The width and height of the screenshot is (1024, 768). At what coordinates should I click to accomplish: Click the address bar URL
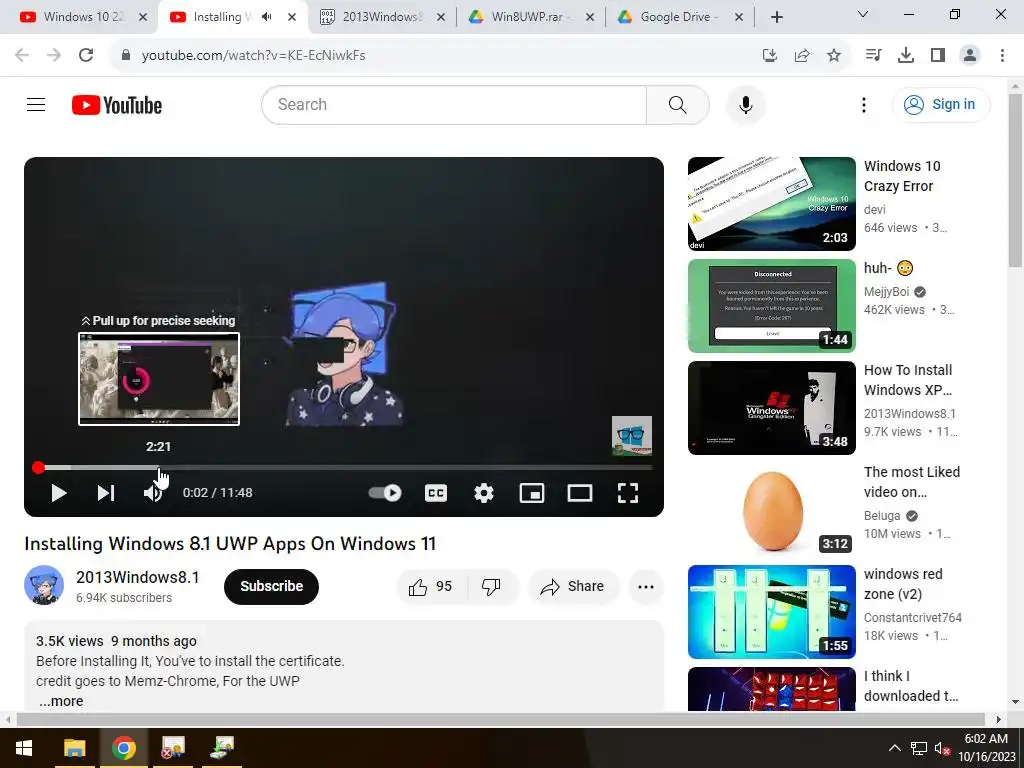[253, 56]
